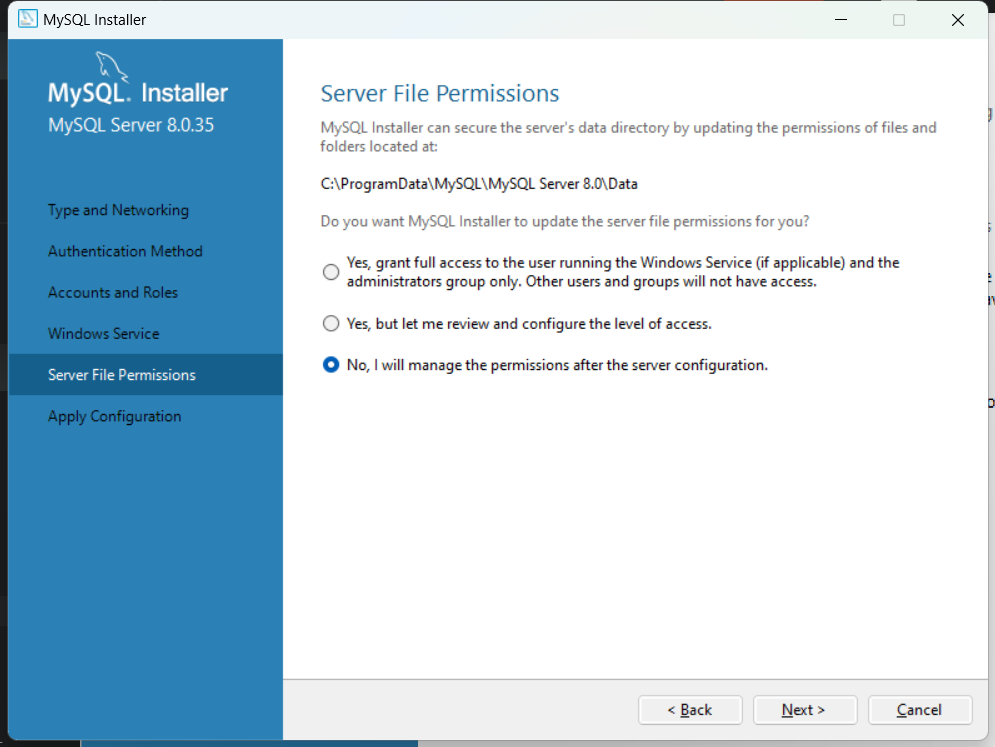
Task: Choose review and configure access level option
Action: point(331,324)
